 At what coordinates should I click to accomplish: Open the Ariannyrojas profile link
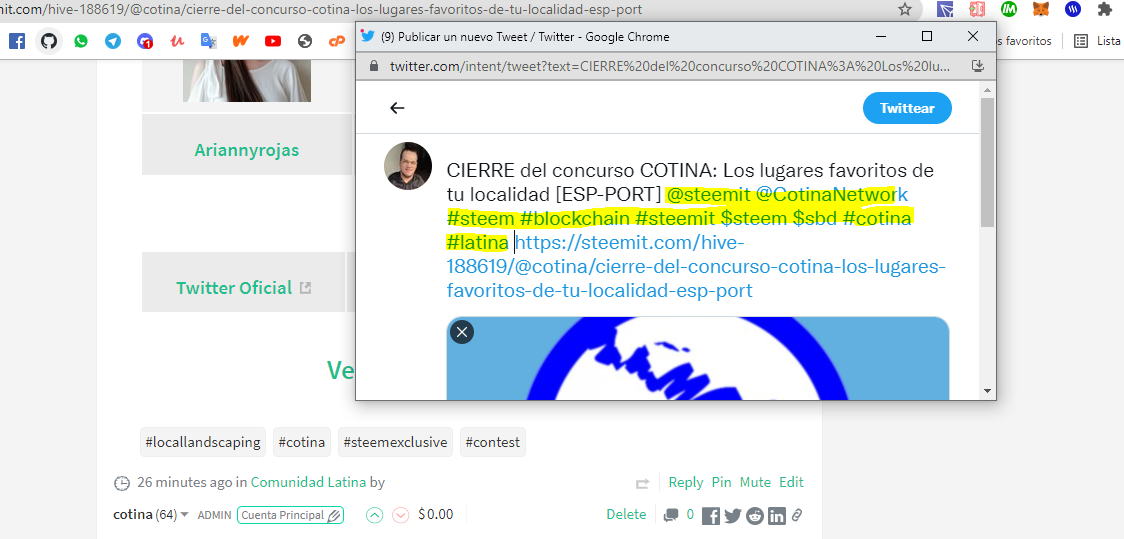click(x=247, y=150)
